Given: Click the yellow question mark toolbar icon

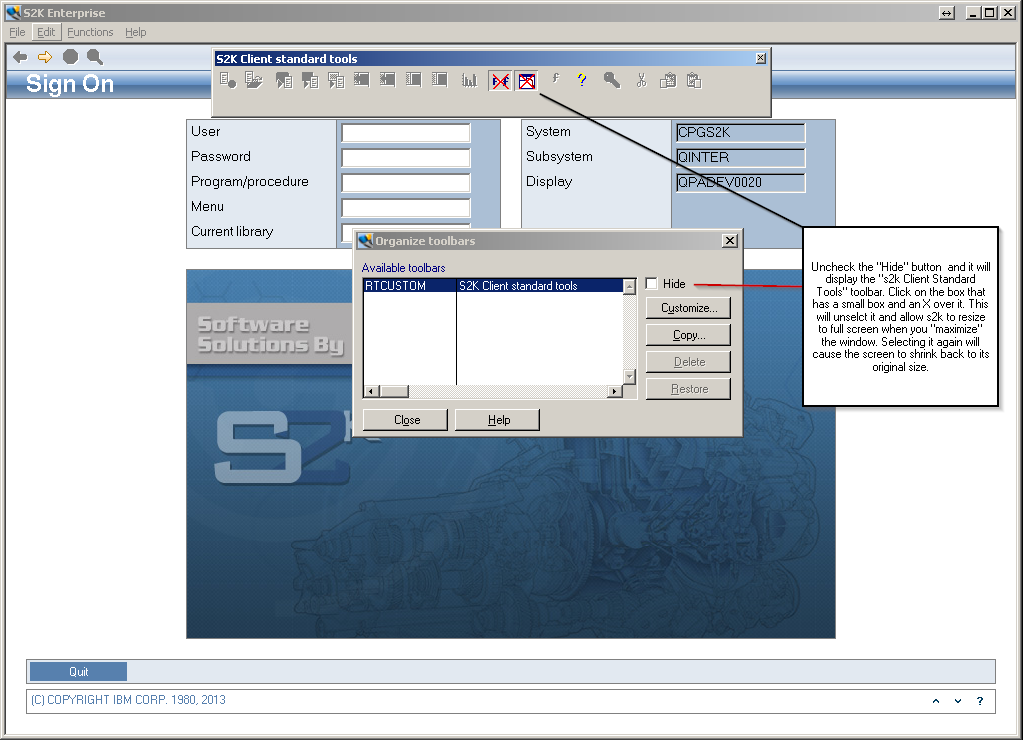Looking at the screenshot, I should pyautogui.click(x=582, y=80).
